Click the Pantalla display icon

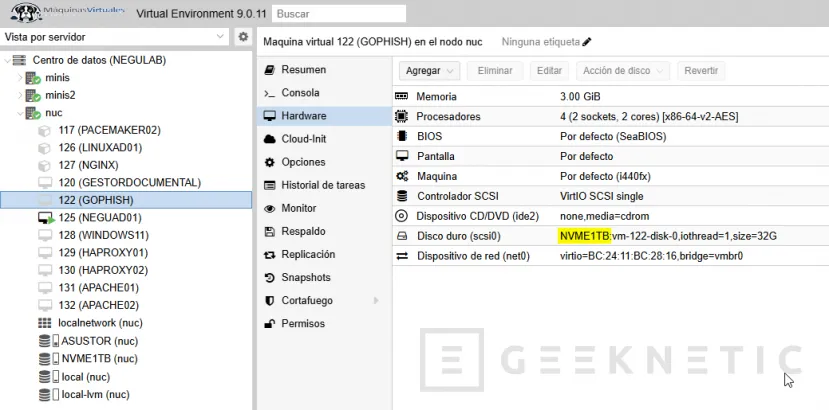[402, 157]
